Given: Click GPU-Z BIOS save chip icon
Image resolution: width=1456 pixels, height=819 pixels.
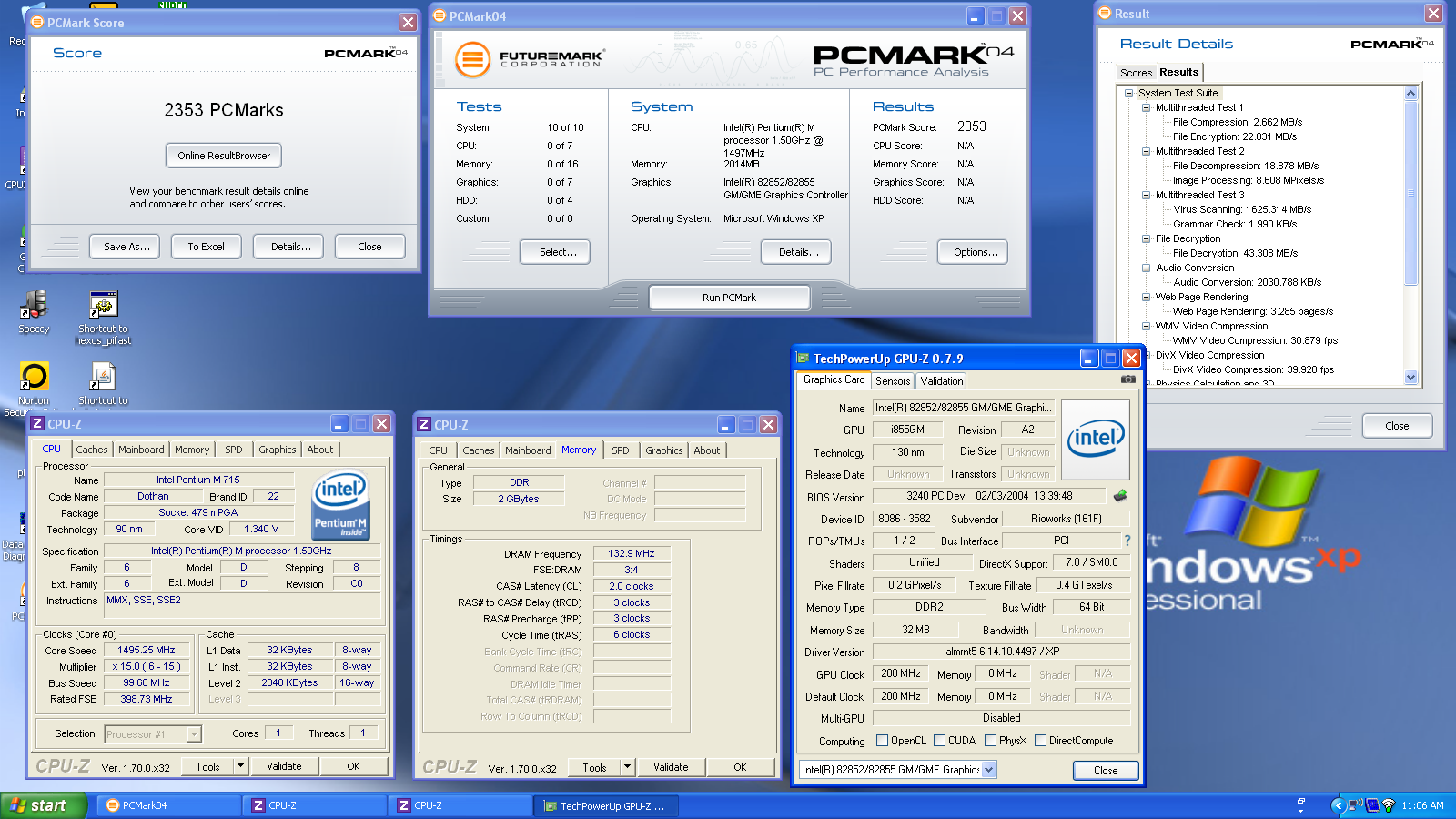Looking at the screenshot, I should click(1120, 496).
